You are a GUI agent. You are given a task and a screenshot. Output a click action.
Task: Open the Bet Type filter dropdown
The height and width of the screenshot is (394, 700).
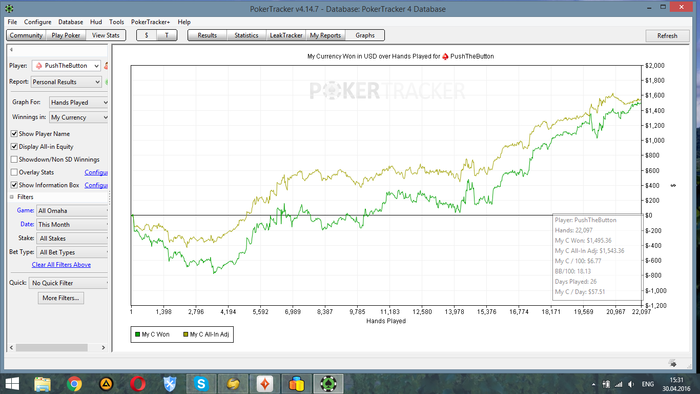pos(72,252)
